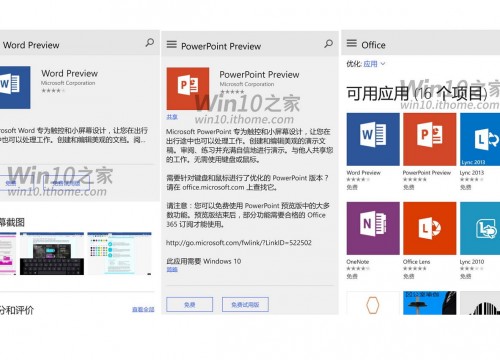Click Microsoft Corporation under Word Preview title
Image resolution: width=500 pixels, height=360 pixels.
(x=68, y=83)
